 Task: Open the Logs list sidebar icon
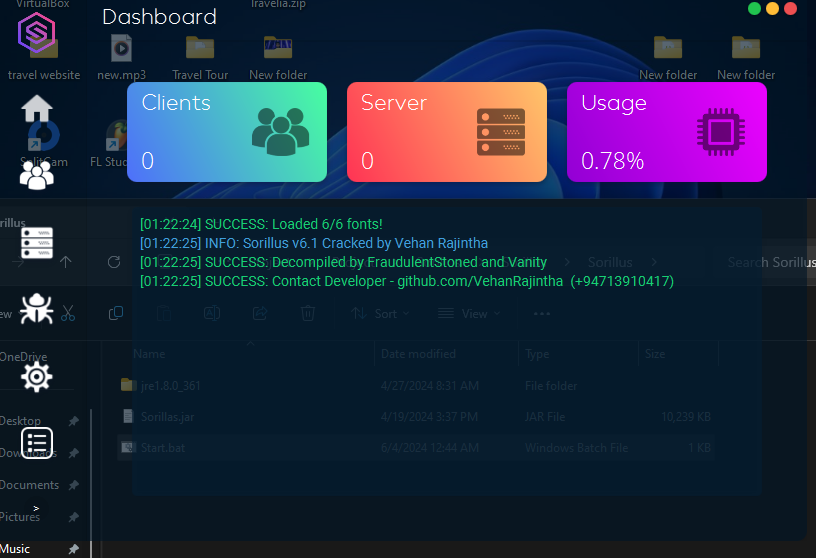(x=36, y=442)
